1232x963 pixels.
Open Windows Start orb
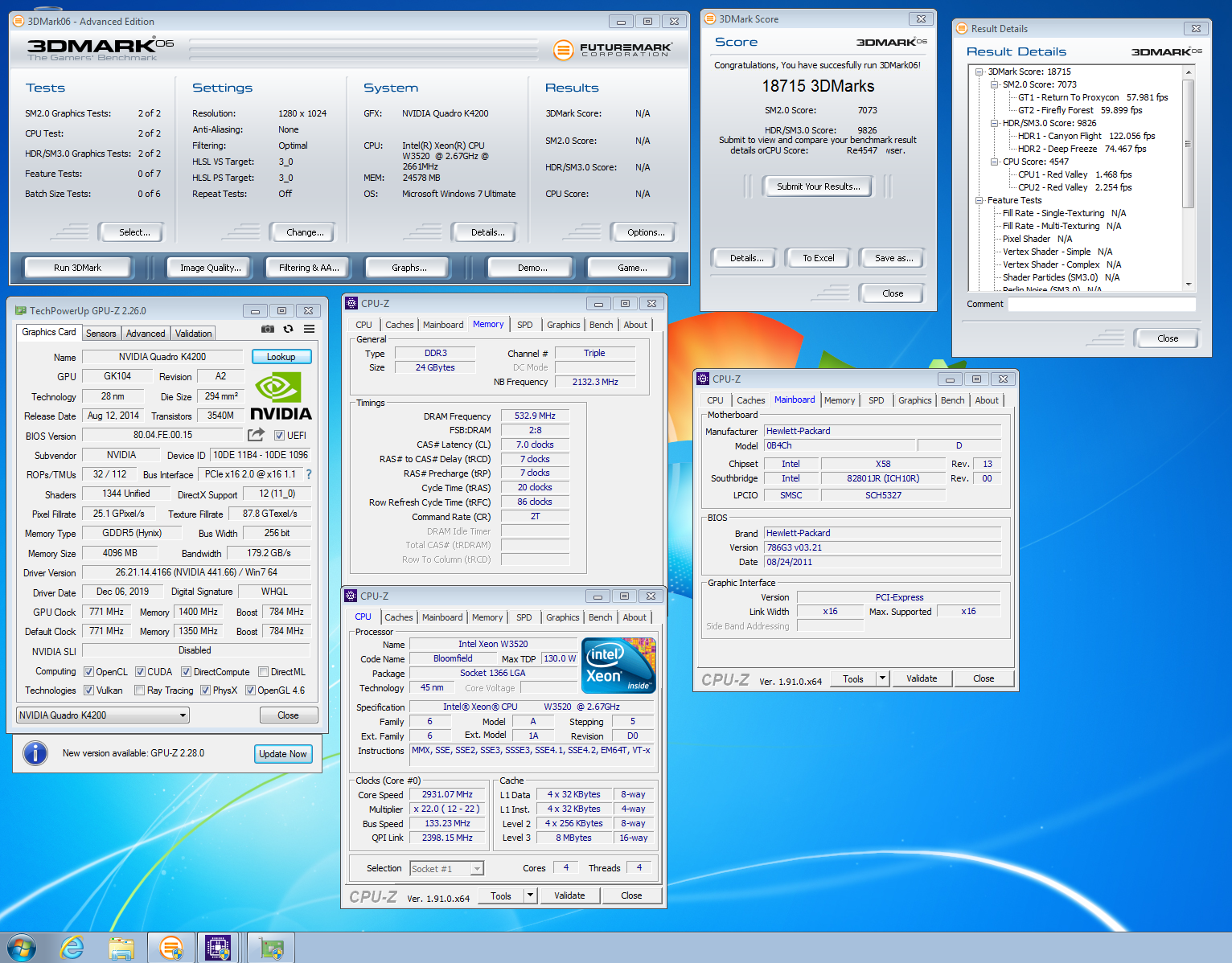coord(22,948)
